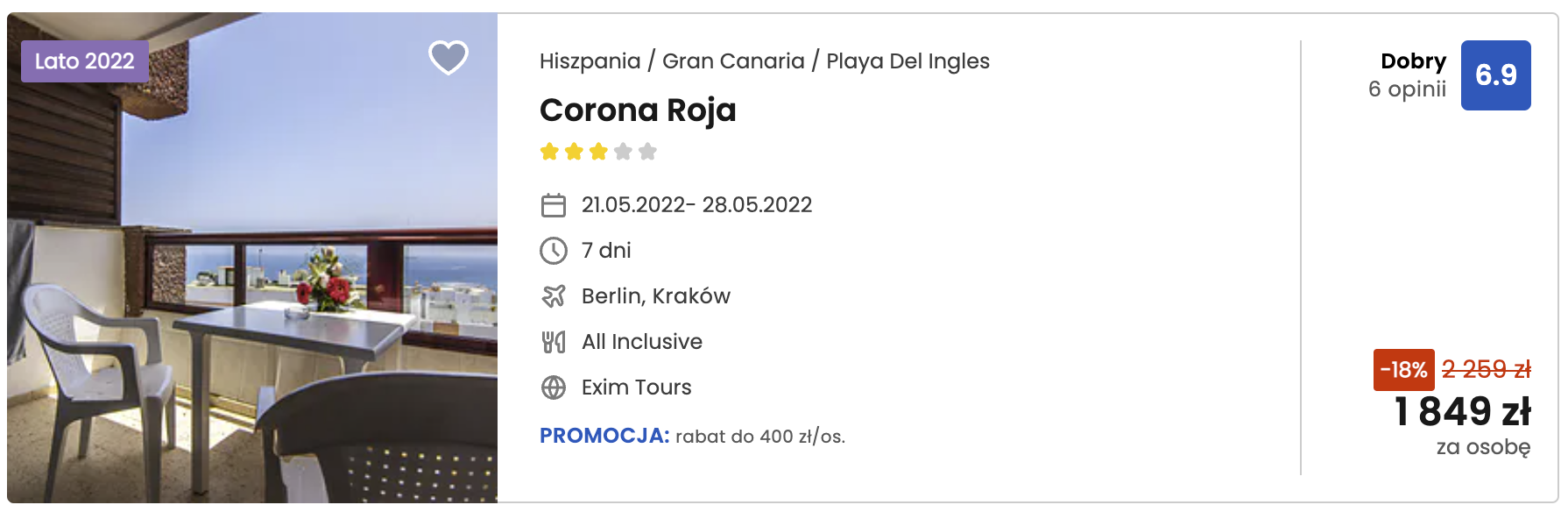Click the date range 21.05.2022- 28.05.2022
The width and height of the screenshot is (1568, 512).
[696, 205]
